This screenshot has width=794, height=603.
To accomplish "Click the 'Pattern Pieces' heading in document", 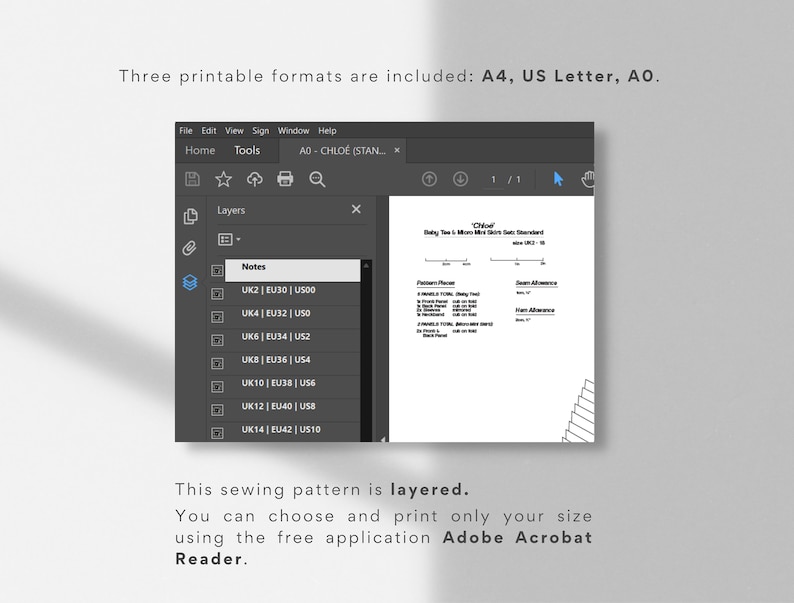I will [x=436, y=283].
